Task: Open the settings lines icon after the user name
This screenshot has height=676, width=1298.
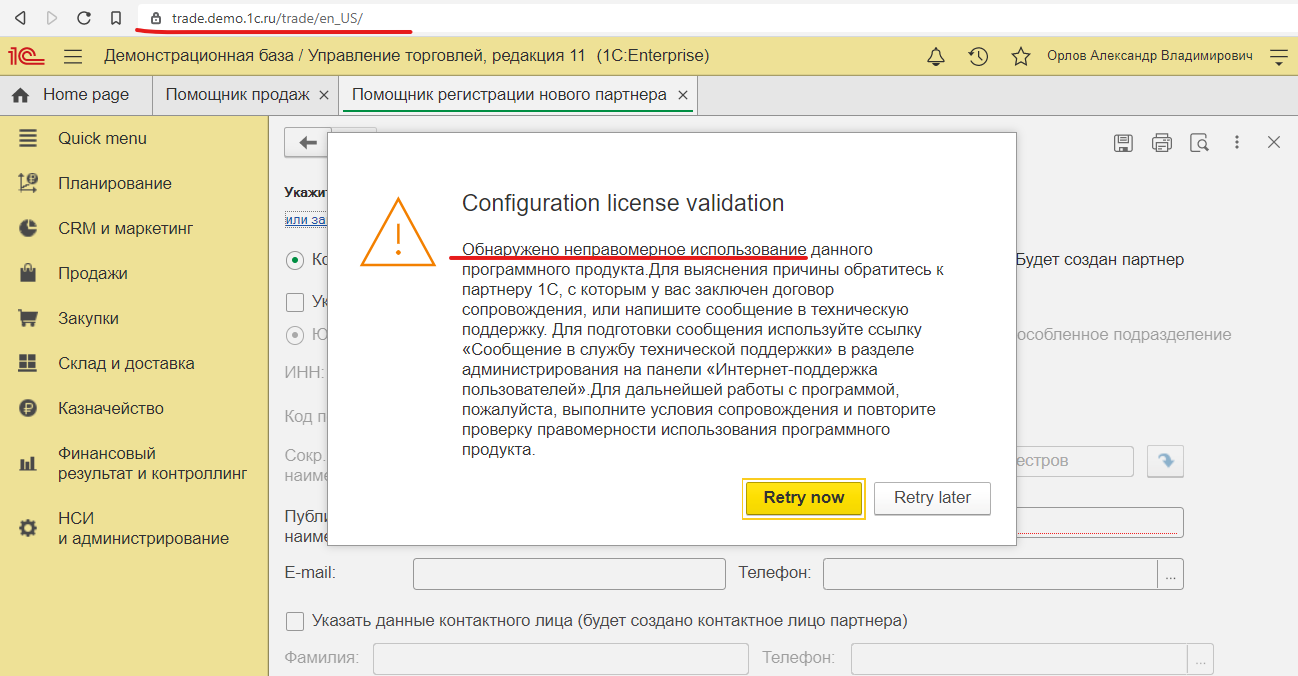Action: tap(1278, 57)
